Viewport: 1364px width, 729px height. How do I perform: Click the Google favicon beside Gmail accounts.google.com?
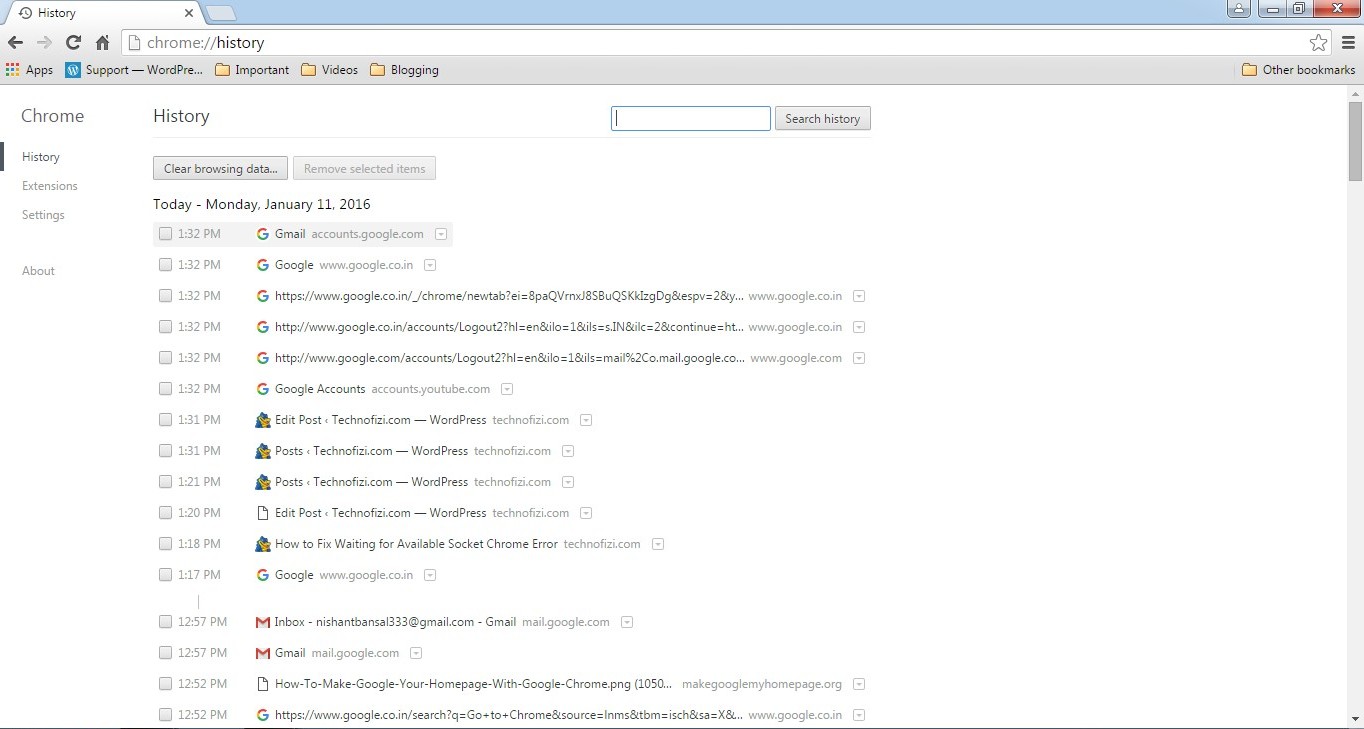point(263,234)
